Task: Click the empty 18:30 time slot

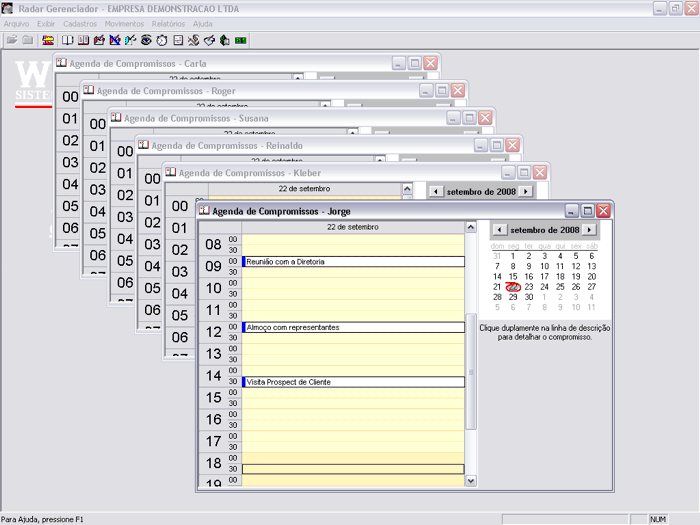Action: pos(353,469)
